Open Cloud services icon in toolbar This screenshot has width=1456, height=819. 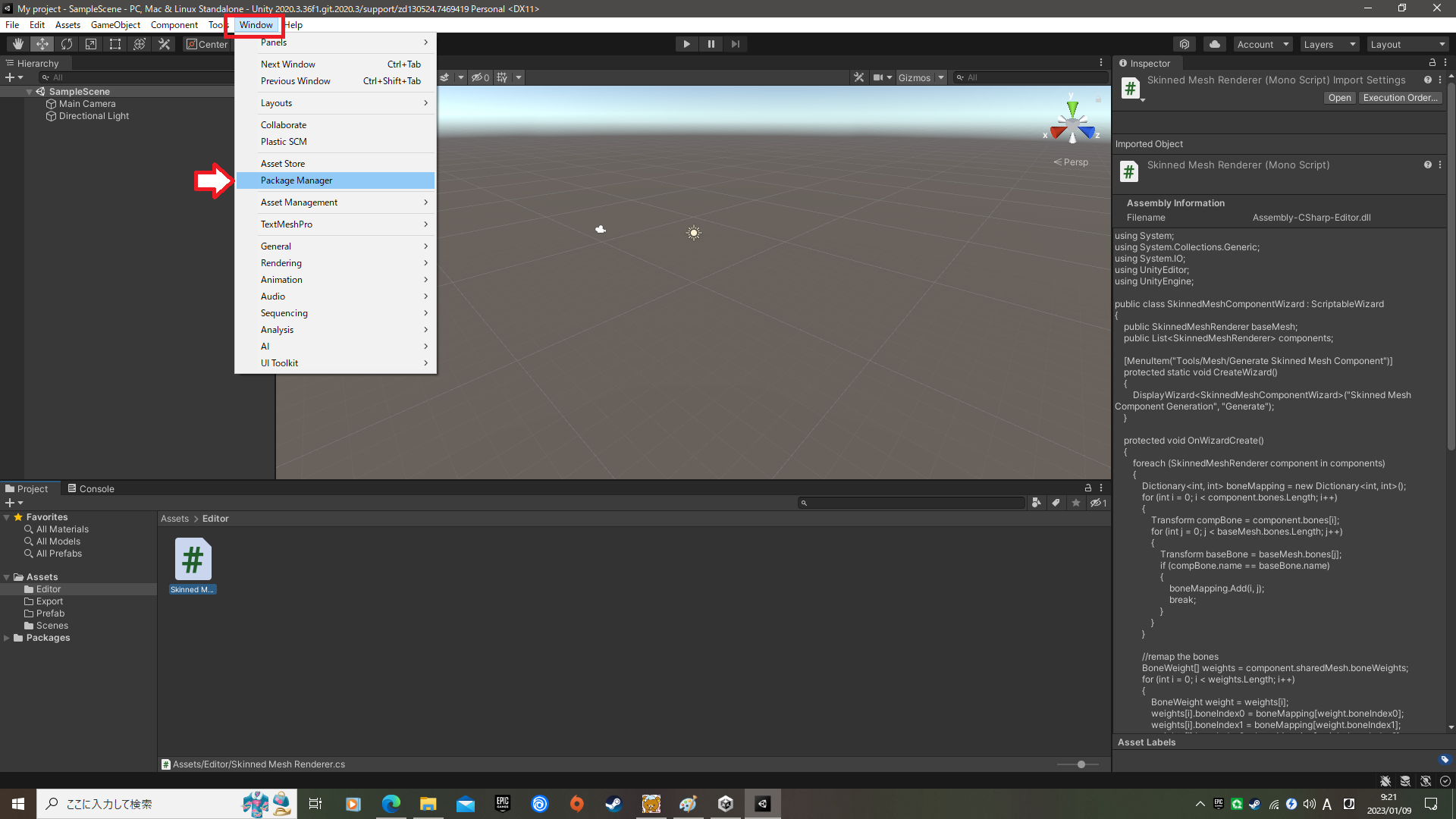(1215, 44)
